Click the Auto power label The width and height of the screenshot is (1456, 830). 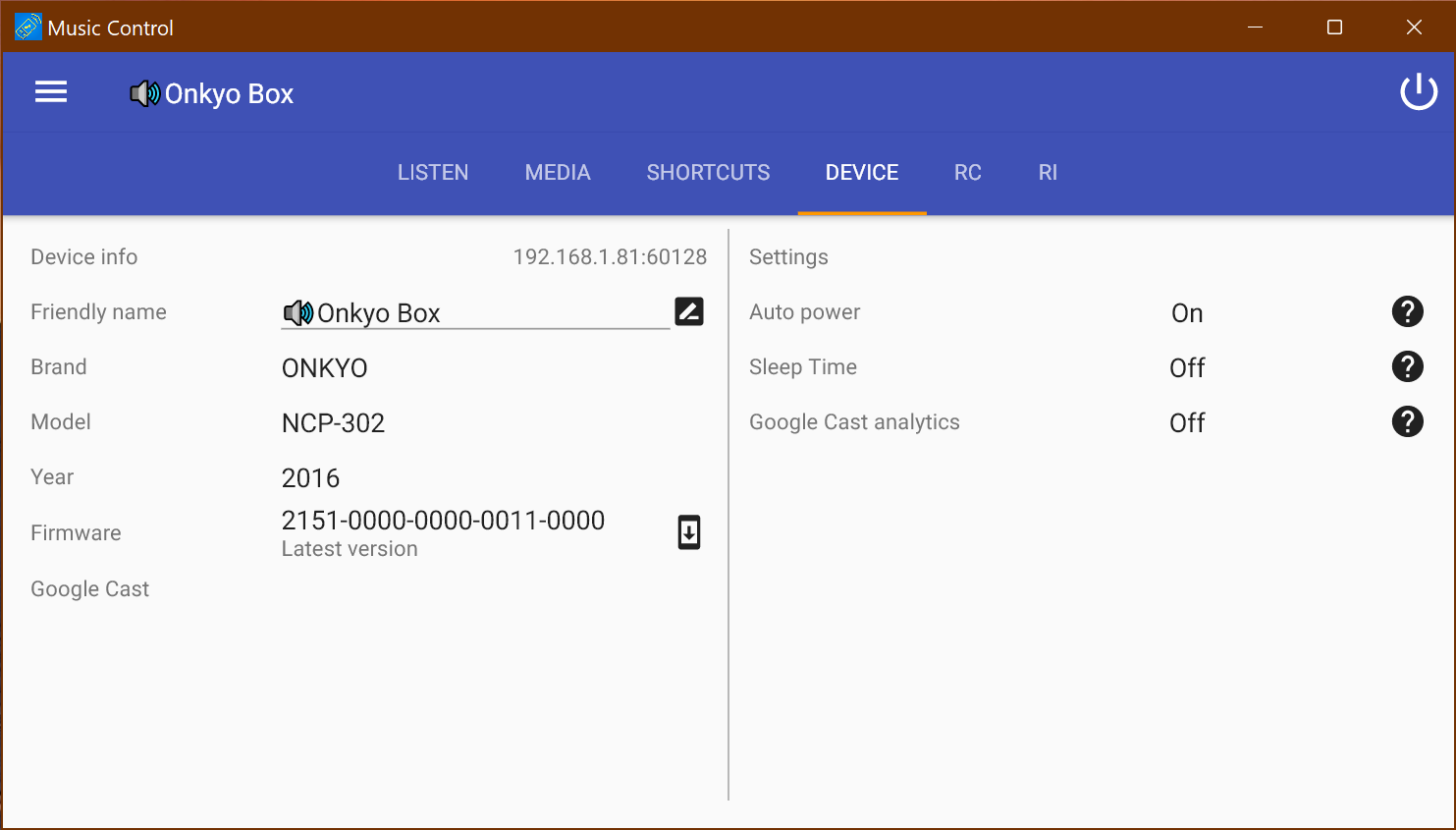point(804,312)
